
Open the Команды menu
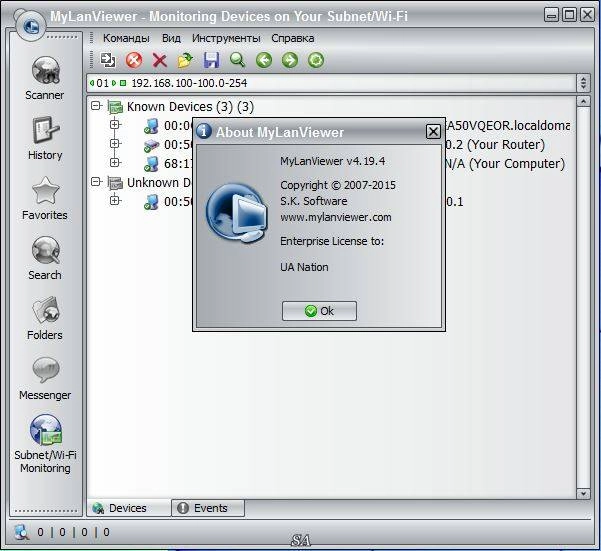tap(126, 38)
